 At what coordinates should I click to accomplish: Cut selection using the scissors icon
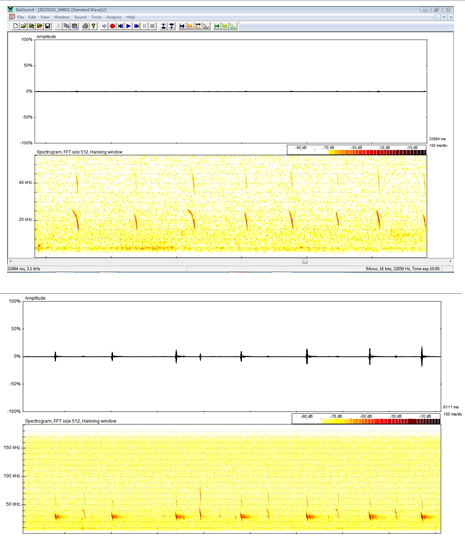(59, 26)
